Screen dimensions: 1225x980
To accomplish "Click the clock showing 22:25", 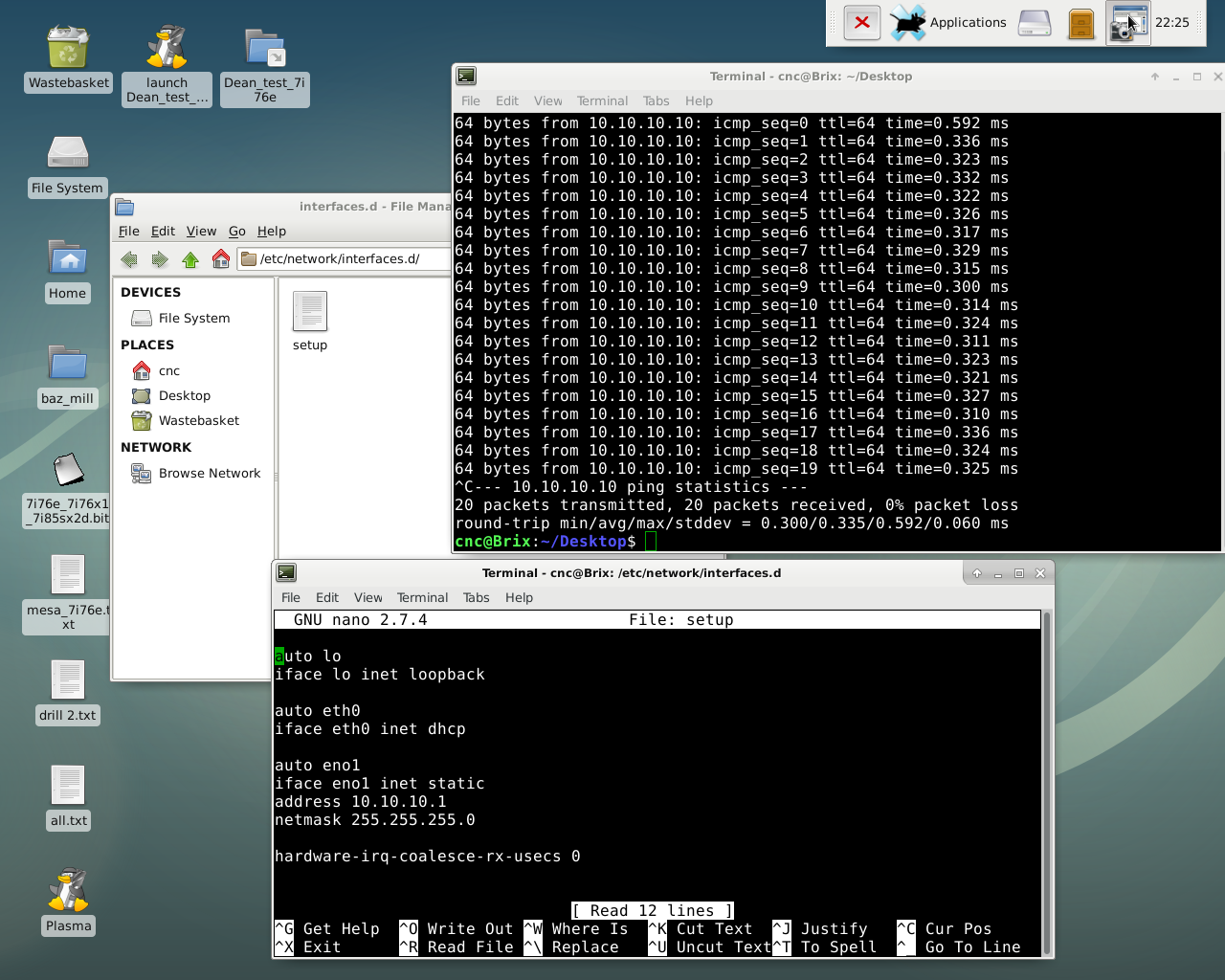I will tap(1171, 22).
